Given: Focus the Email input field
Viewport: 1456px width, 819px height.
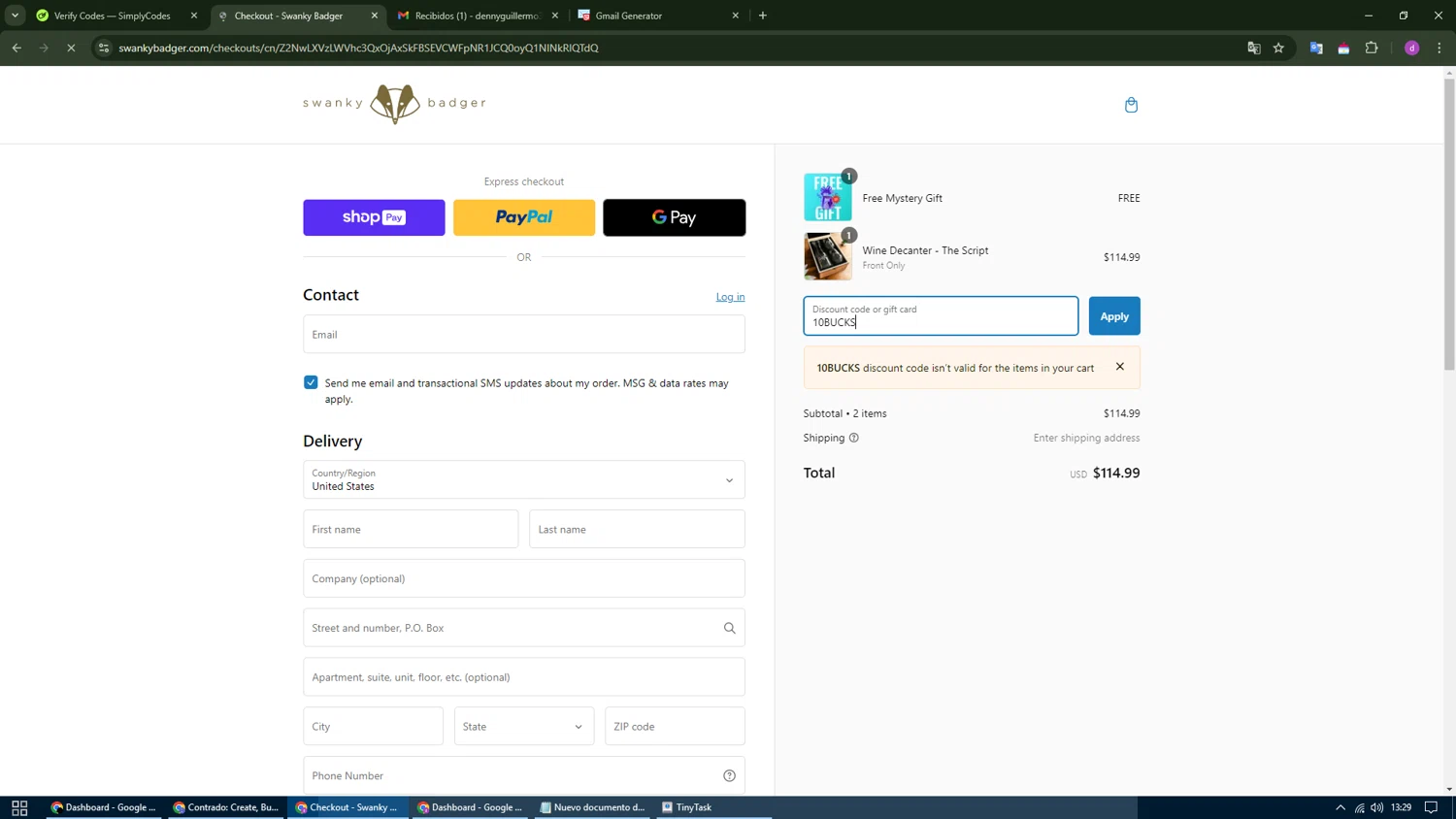Looking at the screenshot, I should pos(524,334).
